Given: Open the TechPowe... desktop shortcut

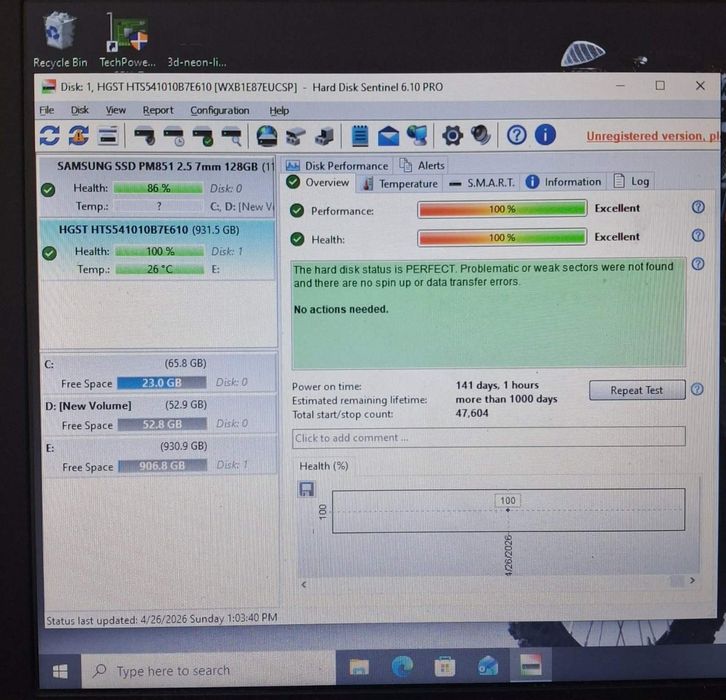Looking at the screenshot, I should (x=127, y=40).
